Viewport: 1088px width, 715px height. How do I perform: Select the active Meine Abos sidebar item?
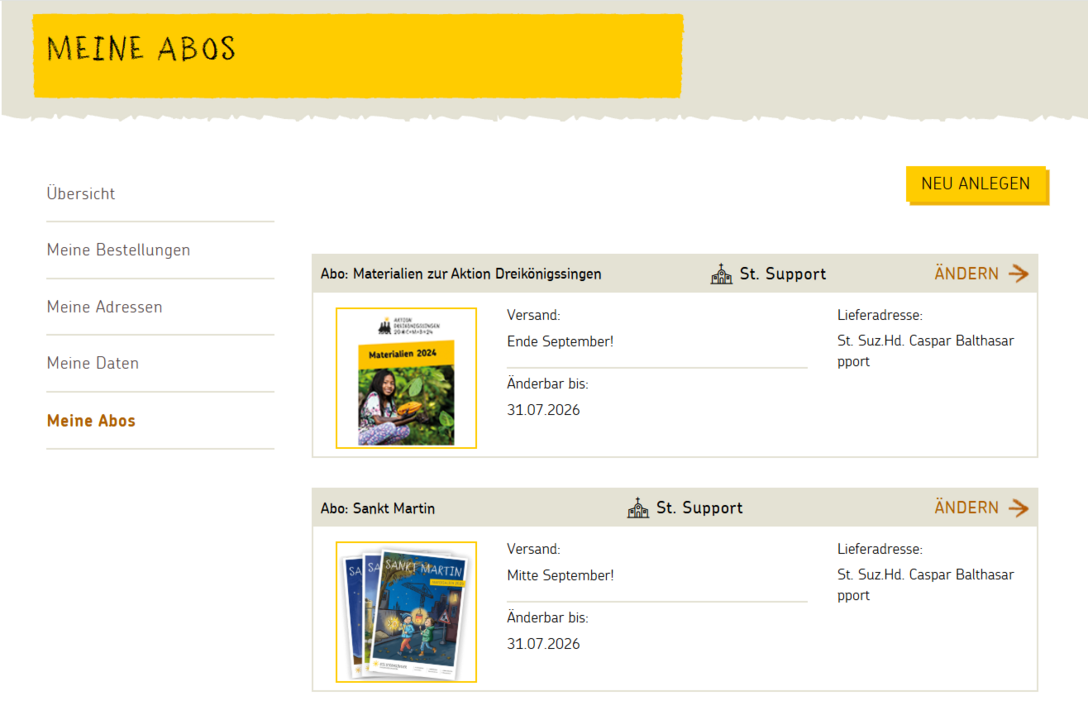[91, 421]
